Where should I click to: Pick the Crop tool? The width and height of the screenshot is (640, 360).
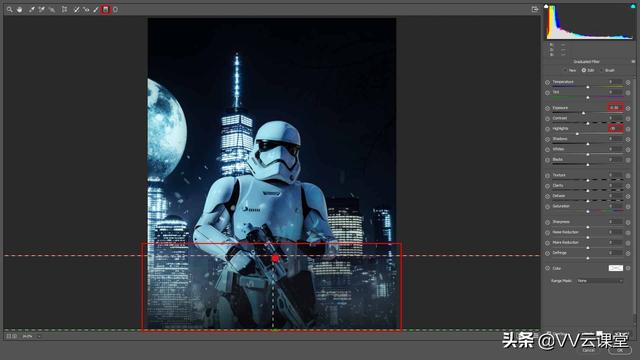coord(64,9)
